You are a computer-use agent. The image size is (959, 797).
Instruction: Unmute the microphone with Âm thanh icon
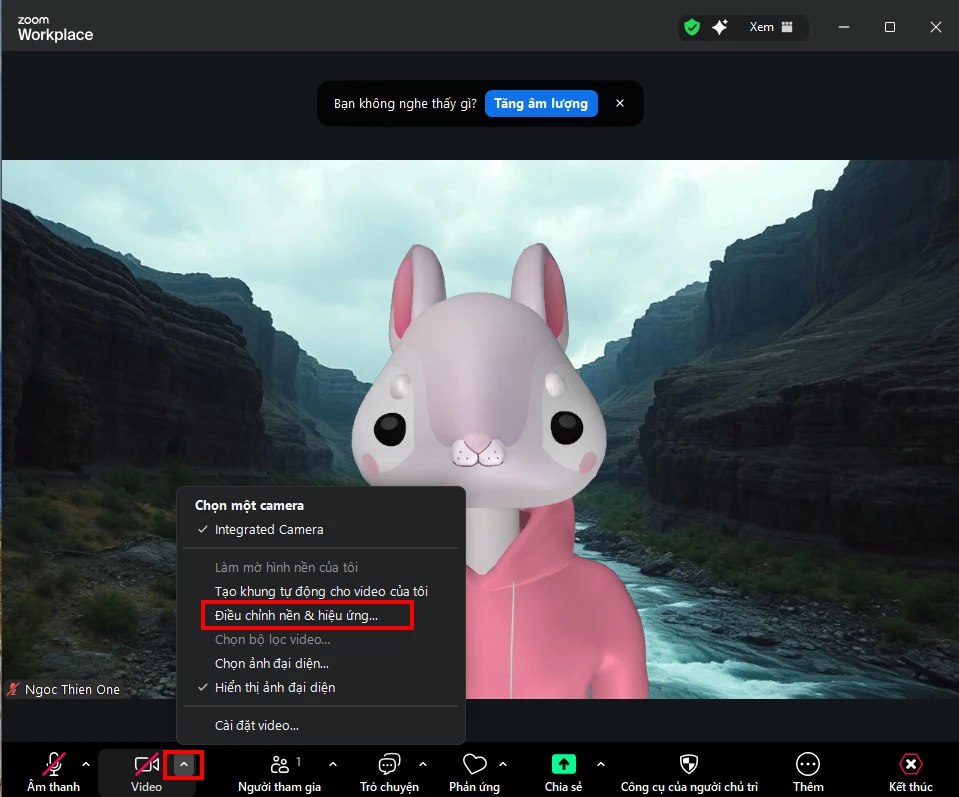coord(54,766)
